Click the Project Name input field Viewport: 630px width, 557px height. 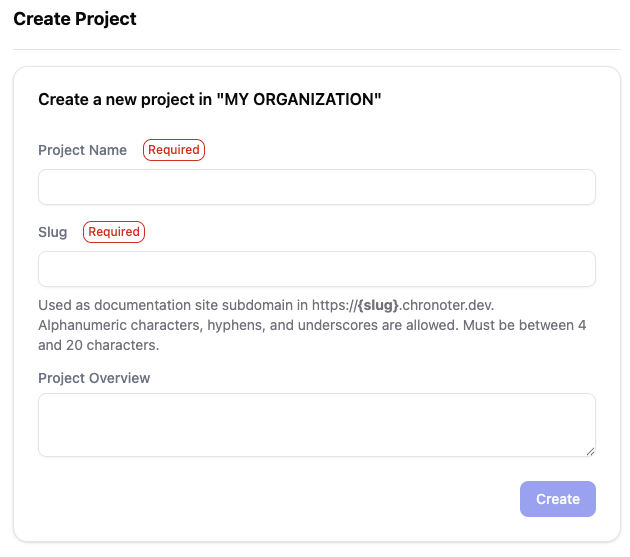coord(316,187)
